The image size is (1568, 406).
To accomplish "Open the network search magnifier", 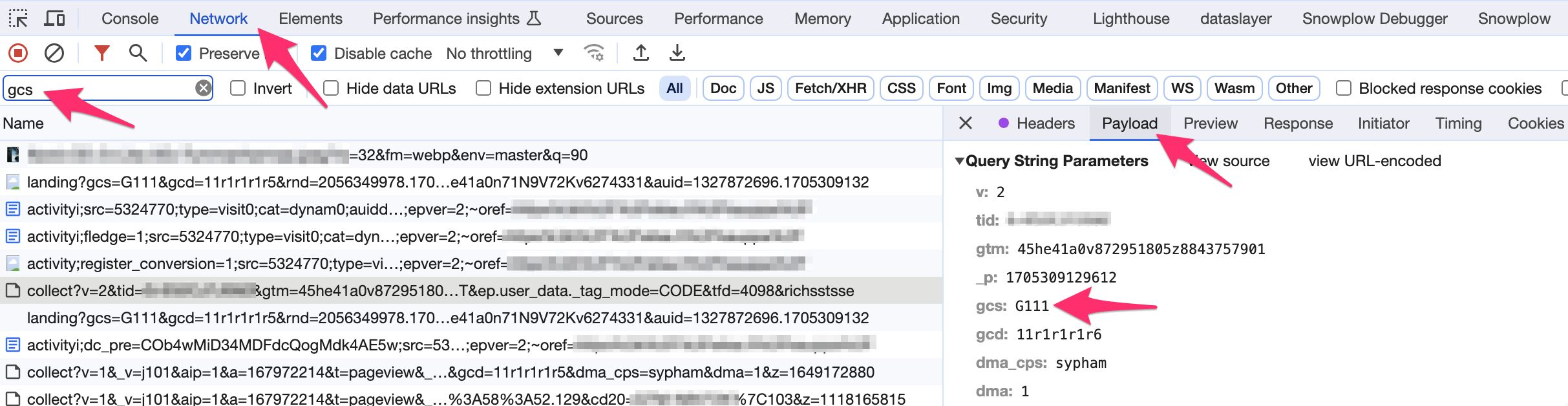I will click(x=138, y=53).
